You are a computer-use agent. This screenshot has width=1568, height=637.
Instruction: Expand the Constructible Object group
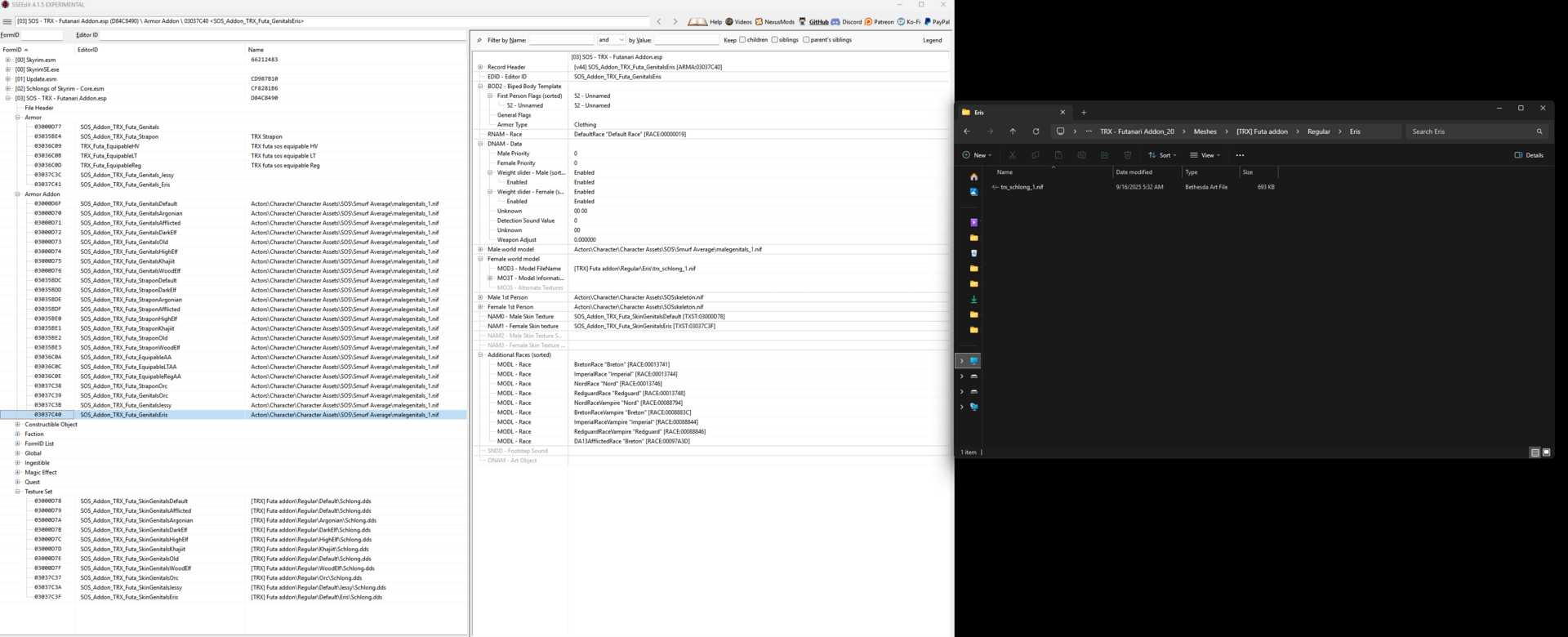(18, 425)
